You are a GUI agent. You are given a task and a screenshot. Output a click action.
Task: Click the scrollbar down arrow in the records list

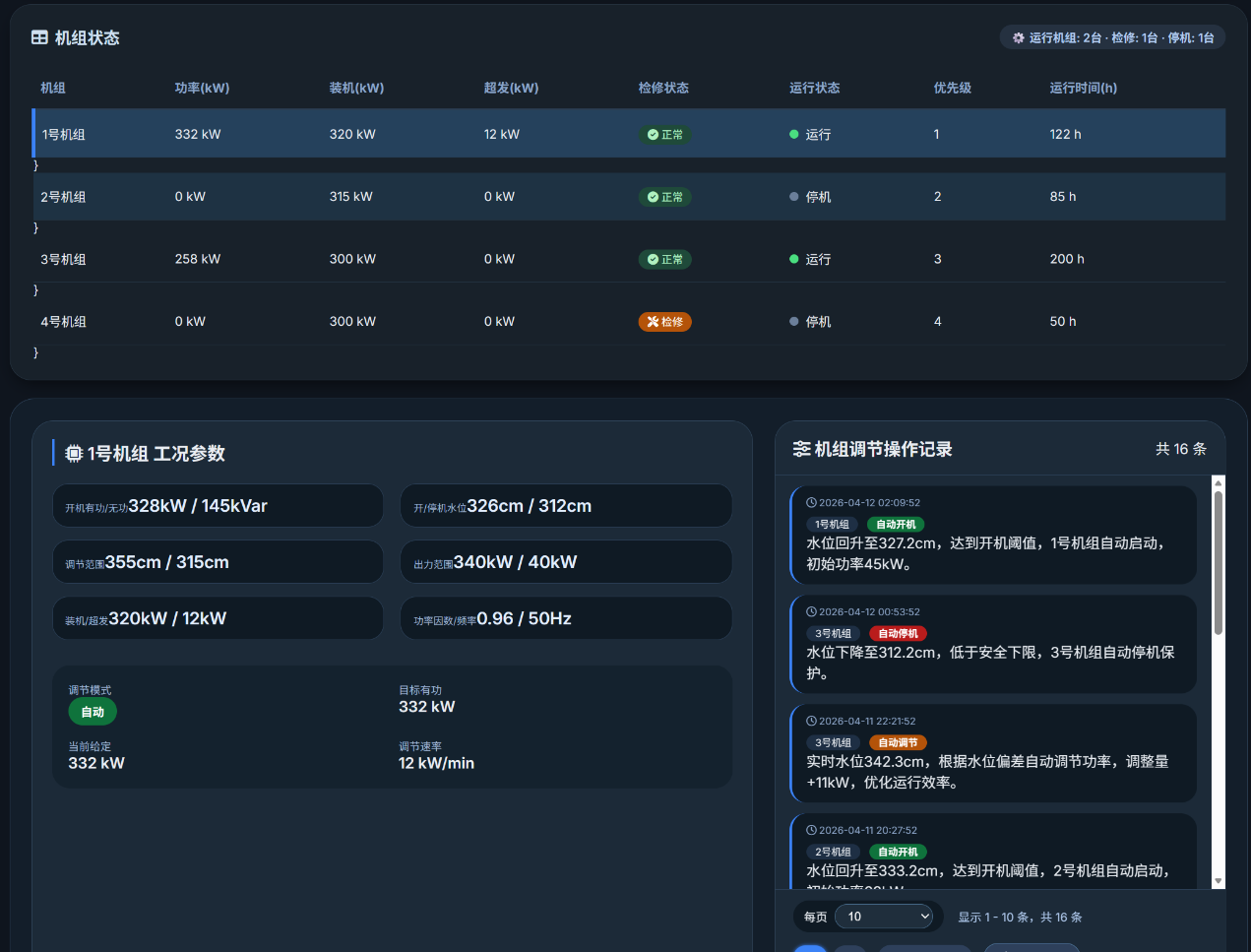point(1218,881)
